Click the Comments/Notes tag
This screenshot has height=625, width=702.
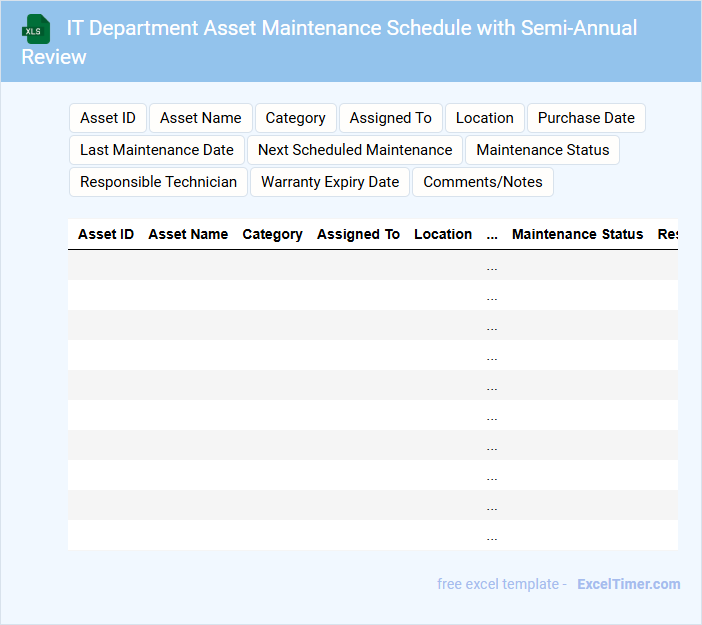click(483, 182)
